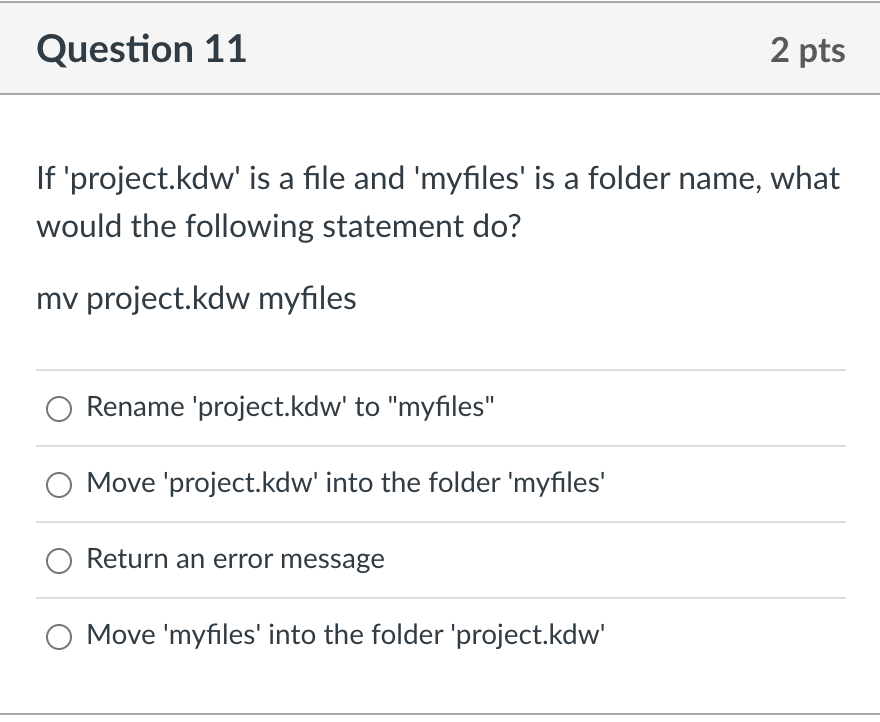Click the answer text 'Return an error message'

click(235, 559)
